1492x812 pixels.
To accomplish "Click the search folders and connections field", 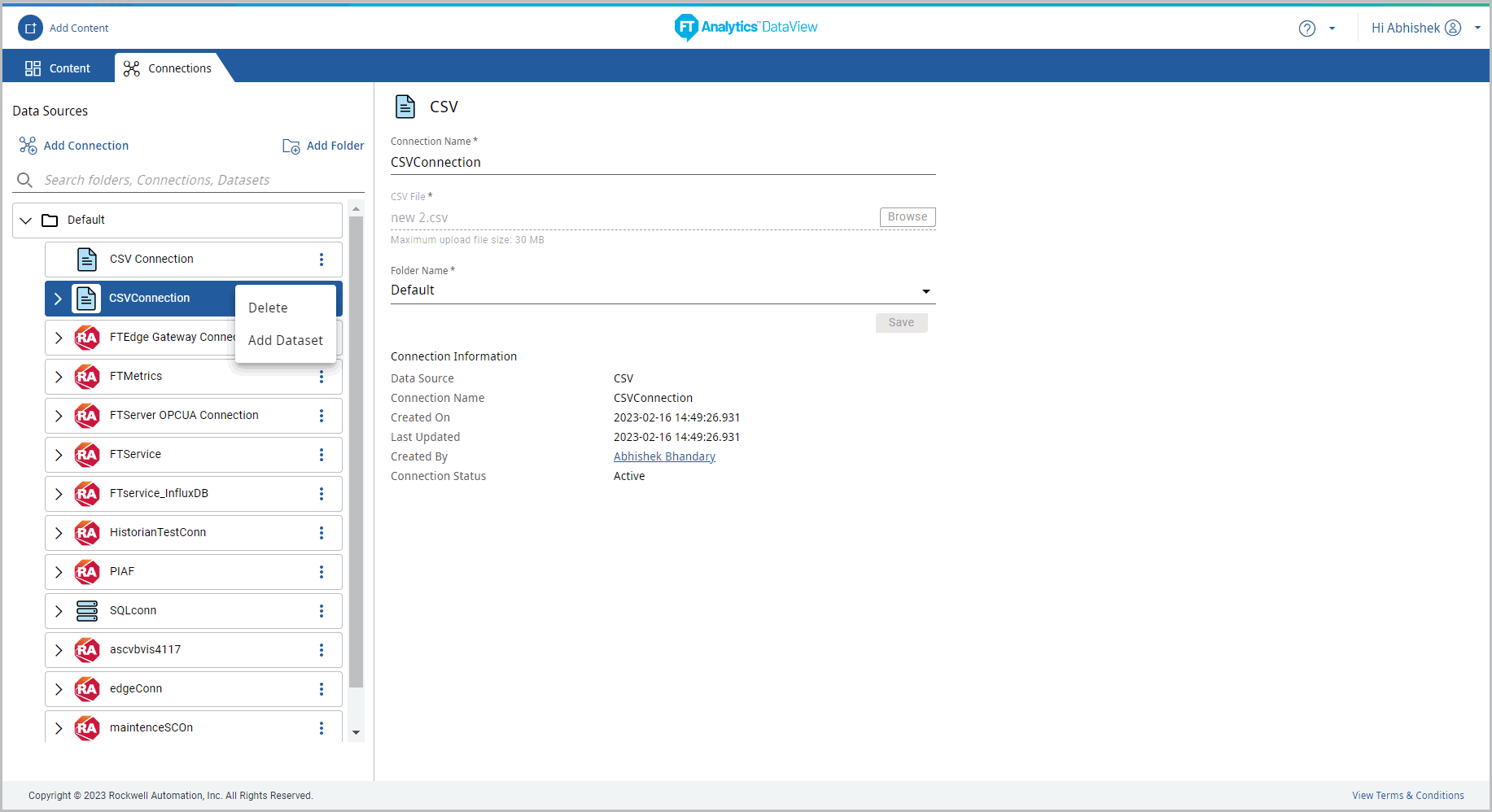I will point(195,180).
